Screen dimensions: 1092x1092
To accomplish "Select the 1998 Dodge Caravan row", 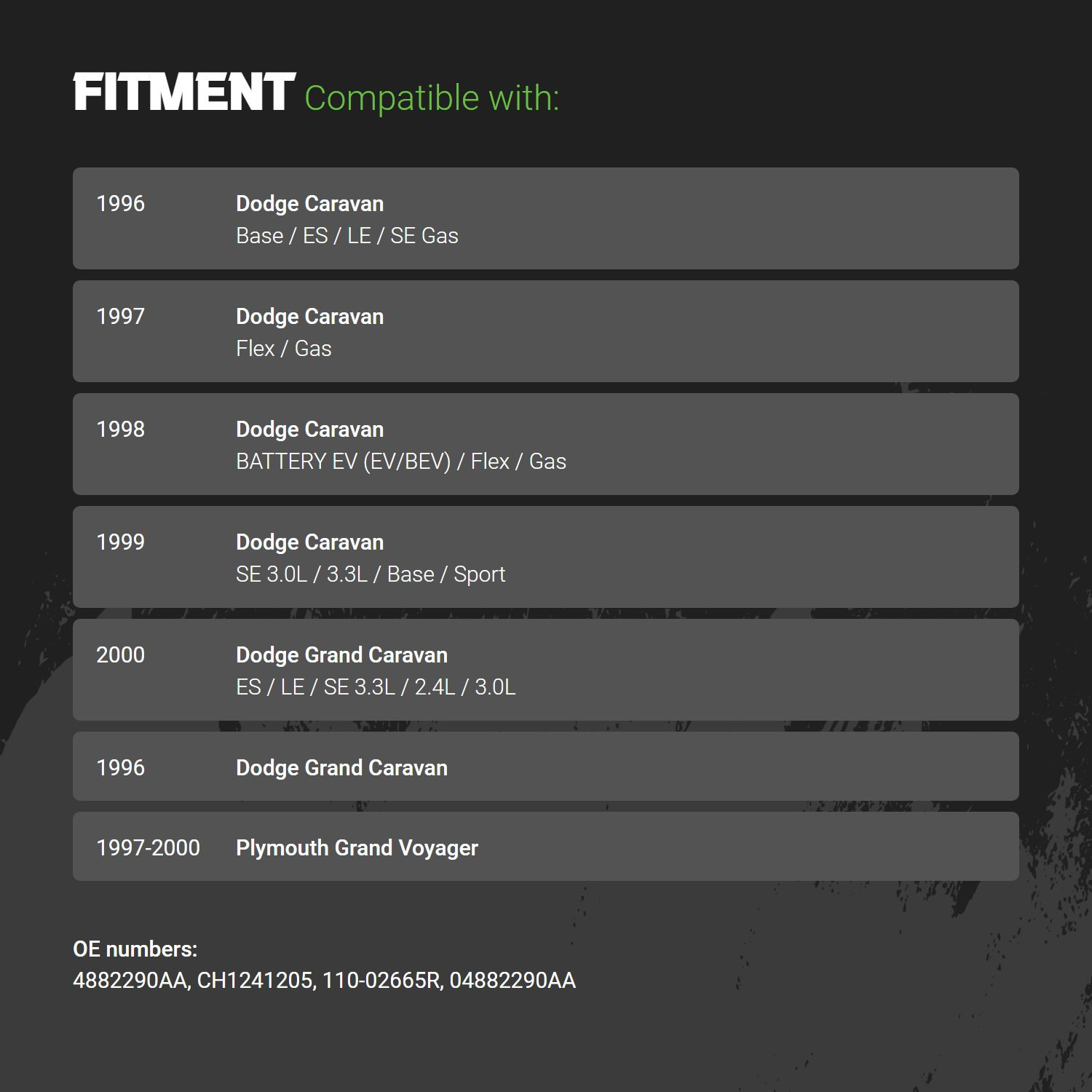I will click(546, 444).
